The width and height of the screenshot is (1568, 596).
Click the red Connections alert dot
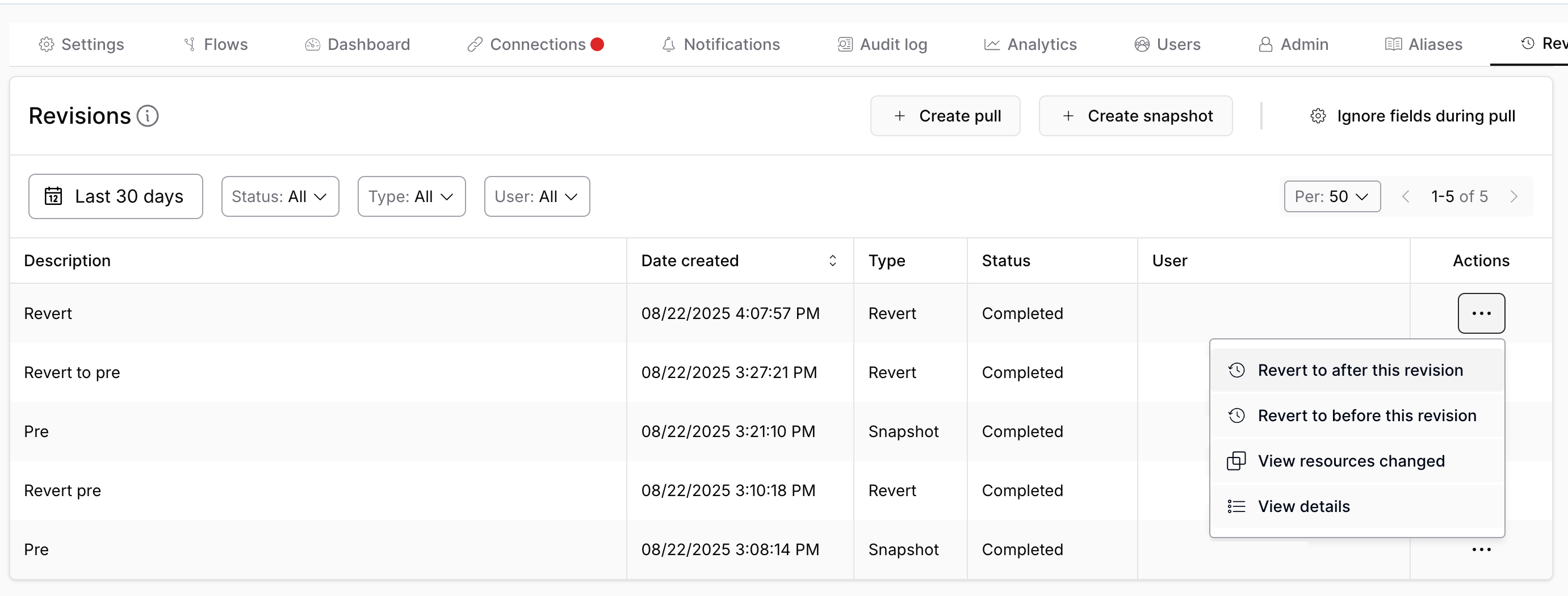point(597,44)
